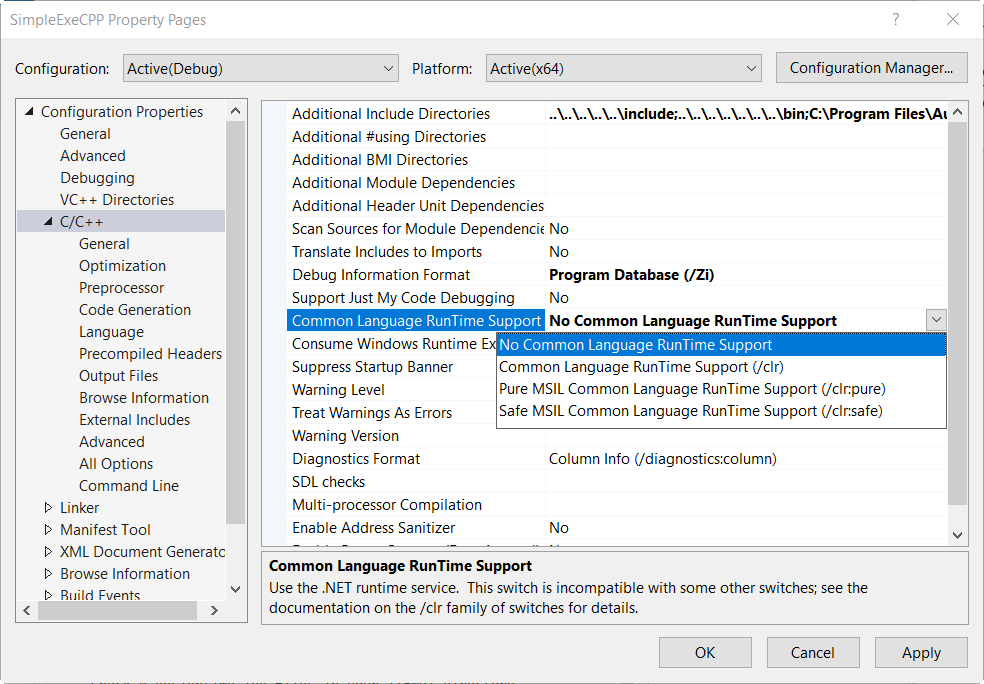Click the tree scroll up arrow
This screenshot has height=684, width=984.
[235, 110]
